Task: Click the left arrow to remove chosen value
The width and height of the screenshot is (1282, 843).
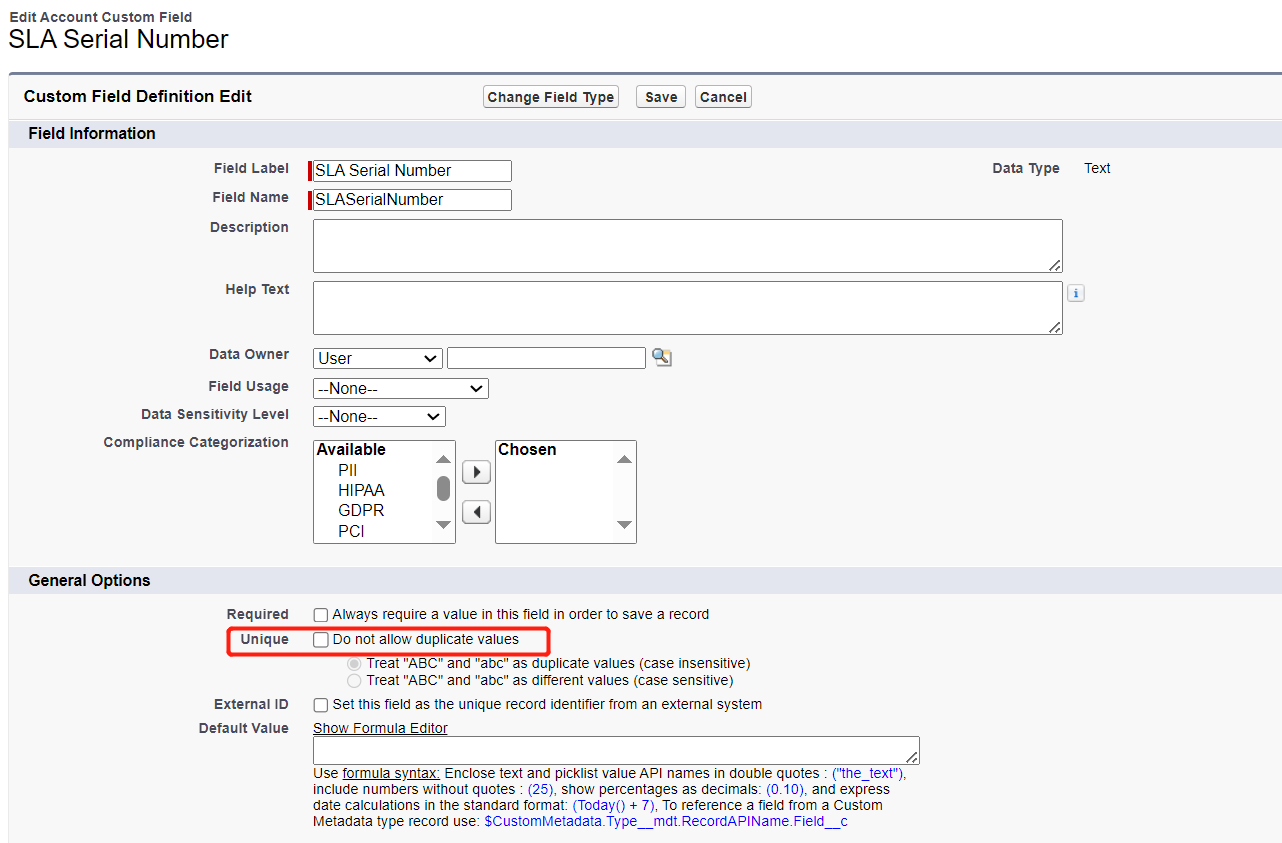Action: (476, 511)
